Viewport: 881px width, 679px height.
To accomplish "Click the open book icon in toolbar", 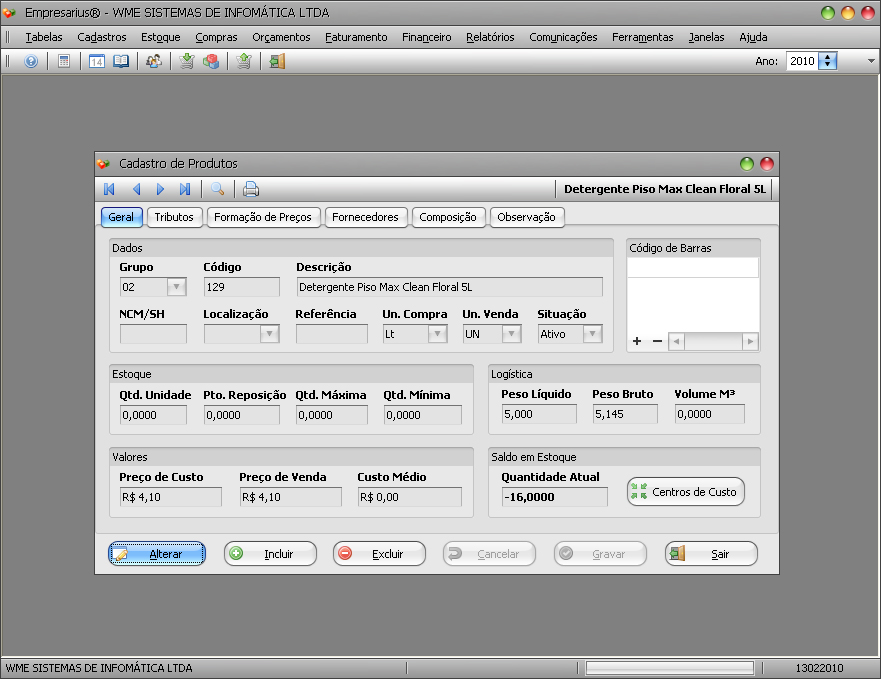I will tap(121, 61).
